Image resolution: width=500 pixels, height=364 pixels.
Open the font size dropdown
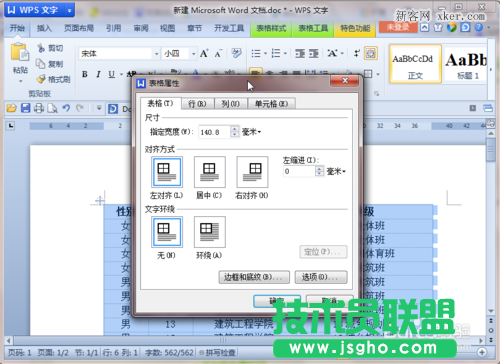coord(193,54)
